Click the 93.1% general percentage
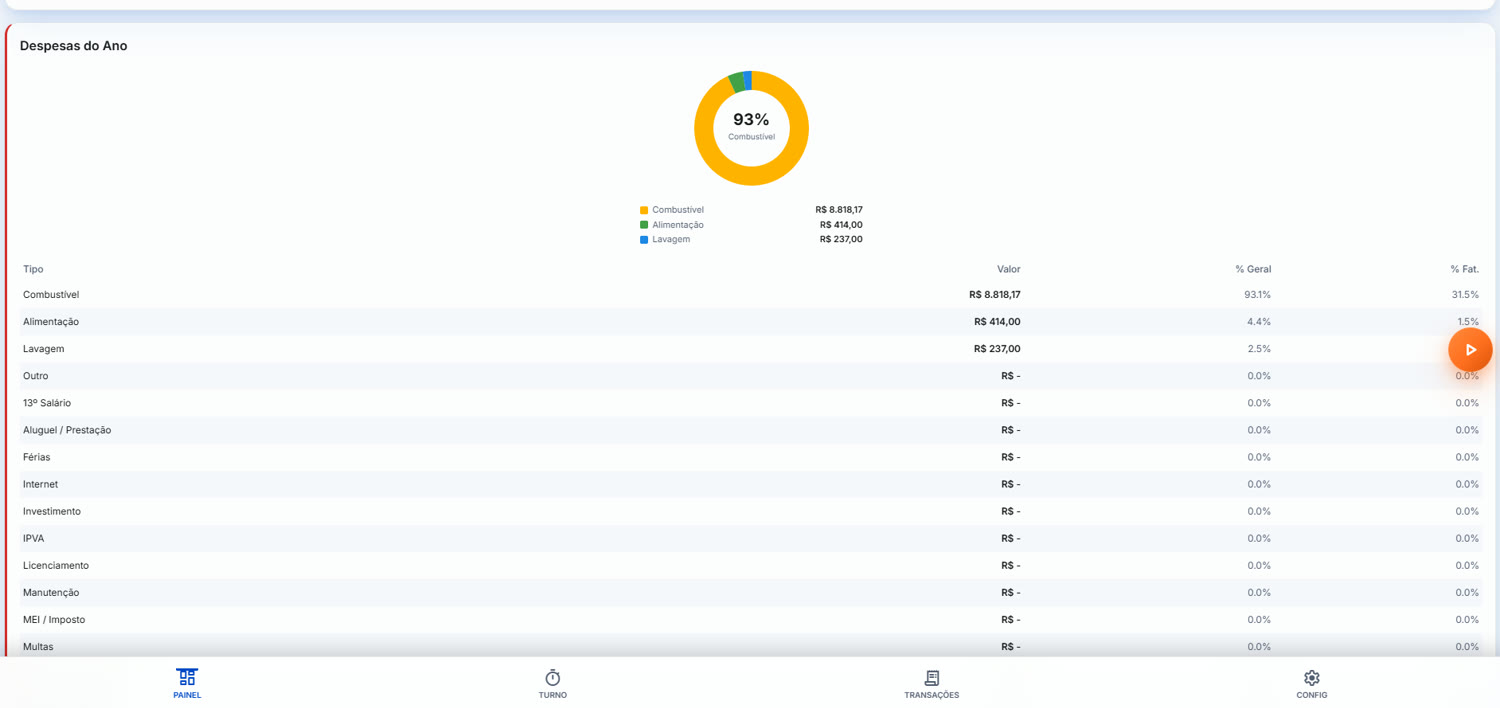 pyautogui.click(x=1258, y=295)
